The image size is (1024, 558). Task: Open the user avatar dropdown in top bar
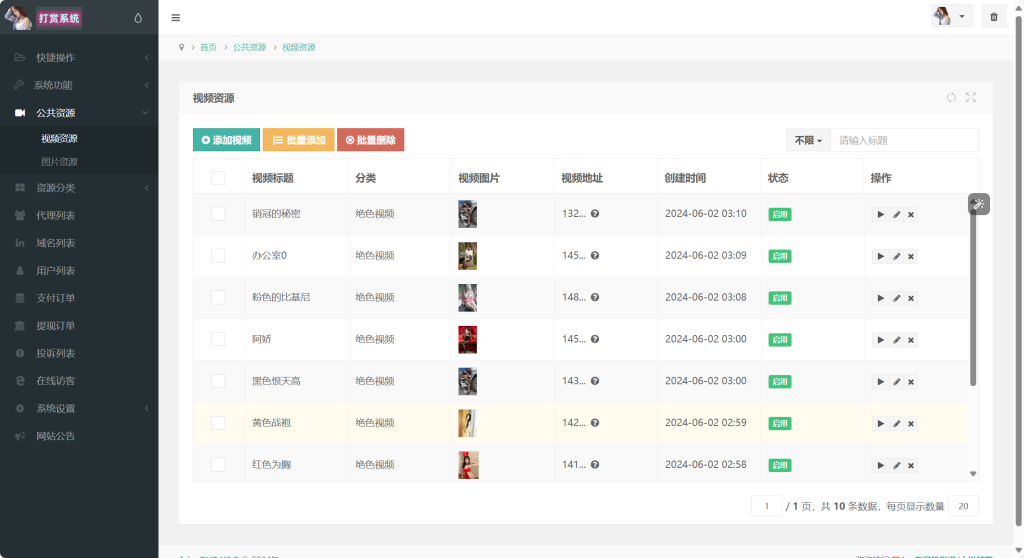coord(951,16)
